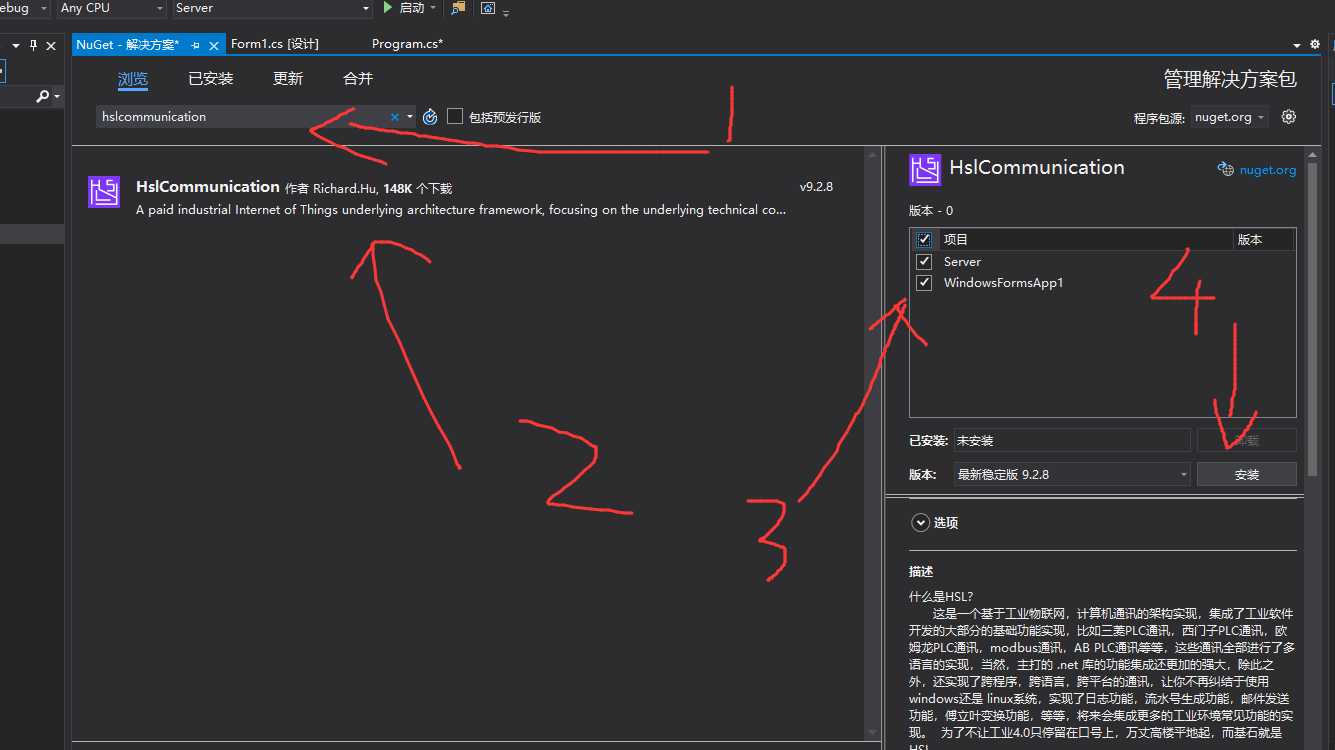Expand the Options section chevron
Image resolution: width=1335 pixels, height=750 pixels.
(920, 522)
